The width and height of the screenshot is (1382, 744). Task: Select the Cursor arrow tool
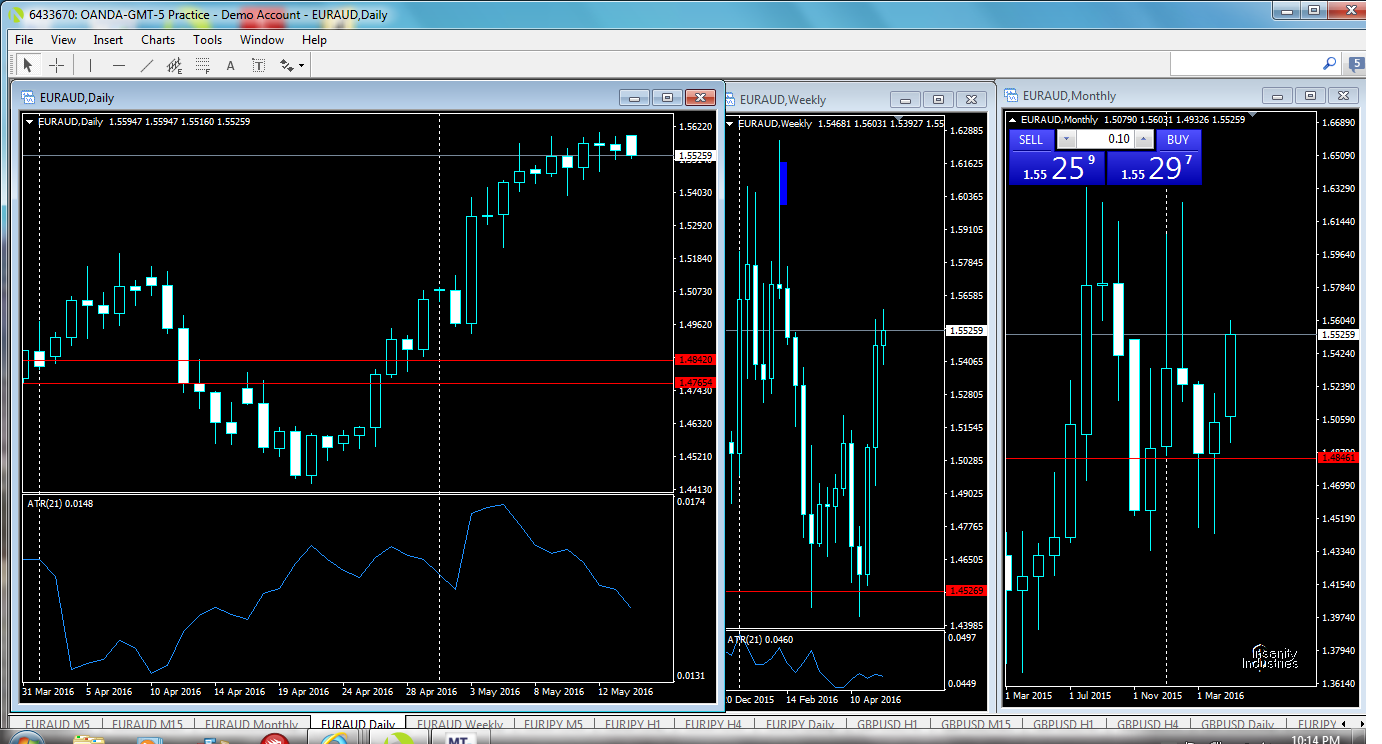point(28,65)
